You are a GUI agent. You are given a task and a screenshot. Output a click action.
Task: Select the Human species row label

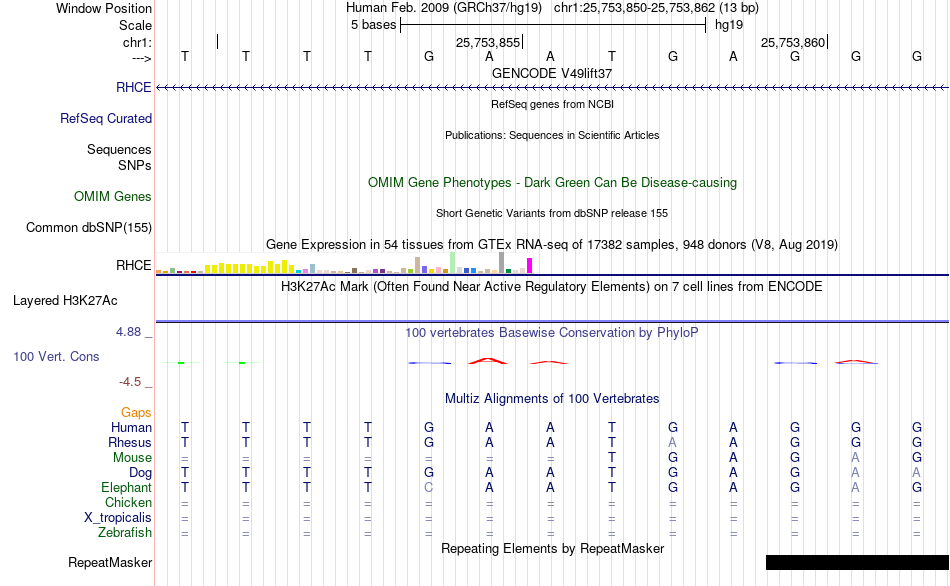tap(131, 428)
